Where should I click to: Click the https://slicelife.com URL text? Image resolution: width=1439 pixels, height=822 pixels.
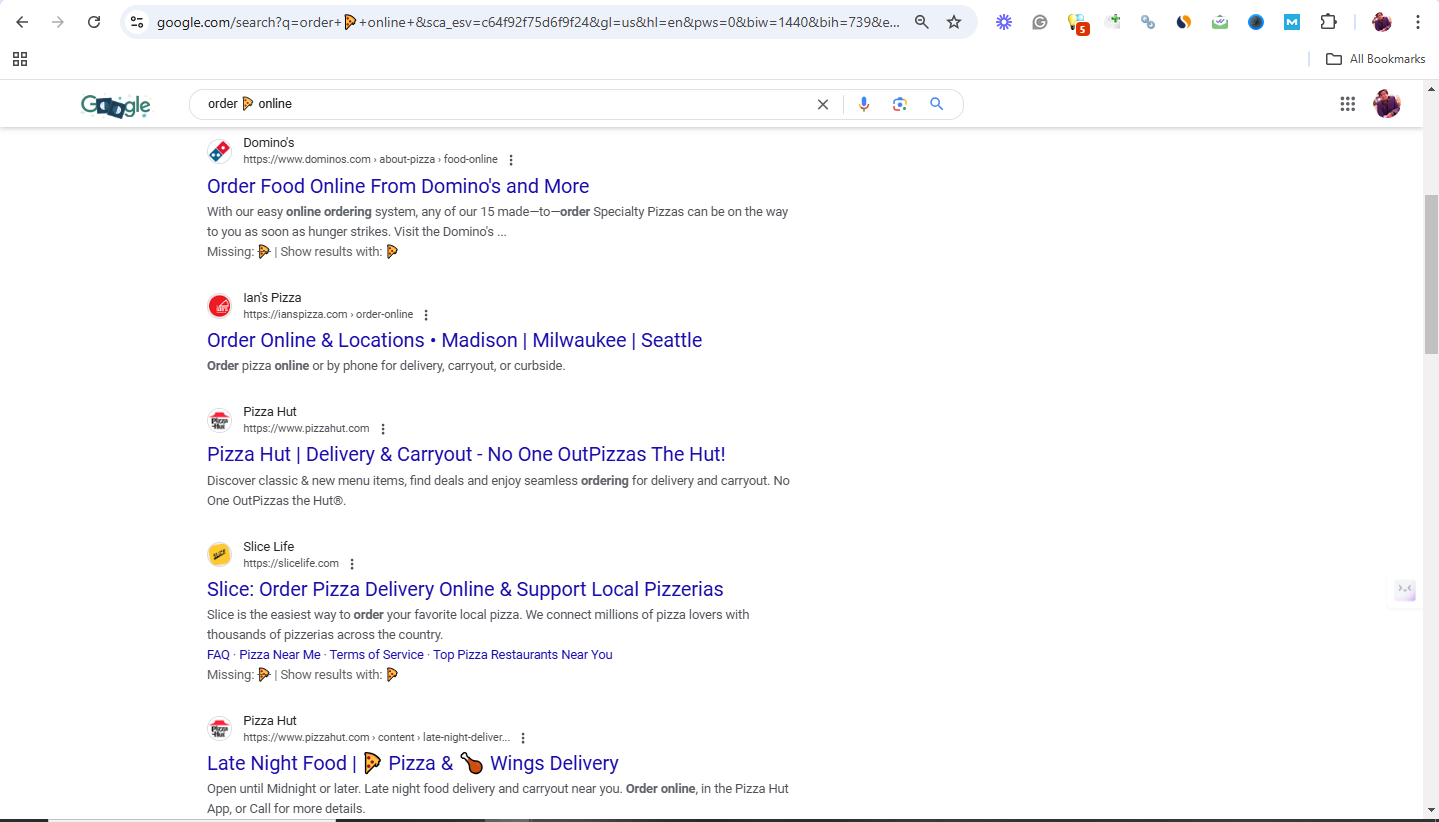tap(291, 564)
